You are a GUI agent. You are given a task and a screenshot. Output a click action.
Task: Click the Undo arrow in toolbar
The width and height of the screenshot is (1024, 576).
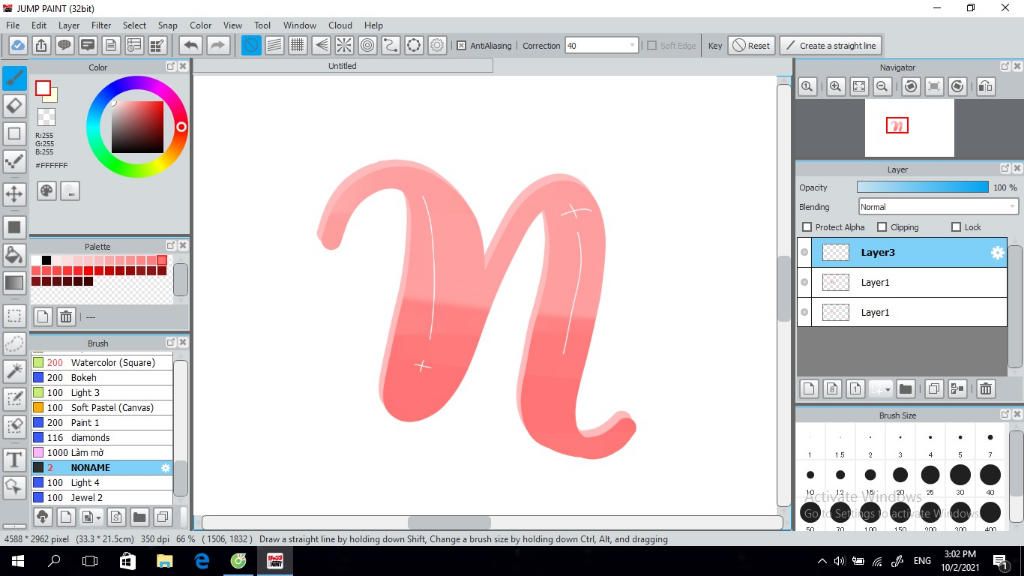tap(191, 45)
